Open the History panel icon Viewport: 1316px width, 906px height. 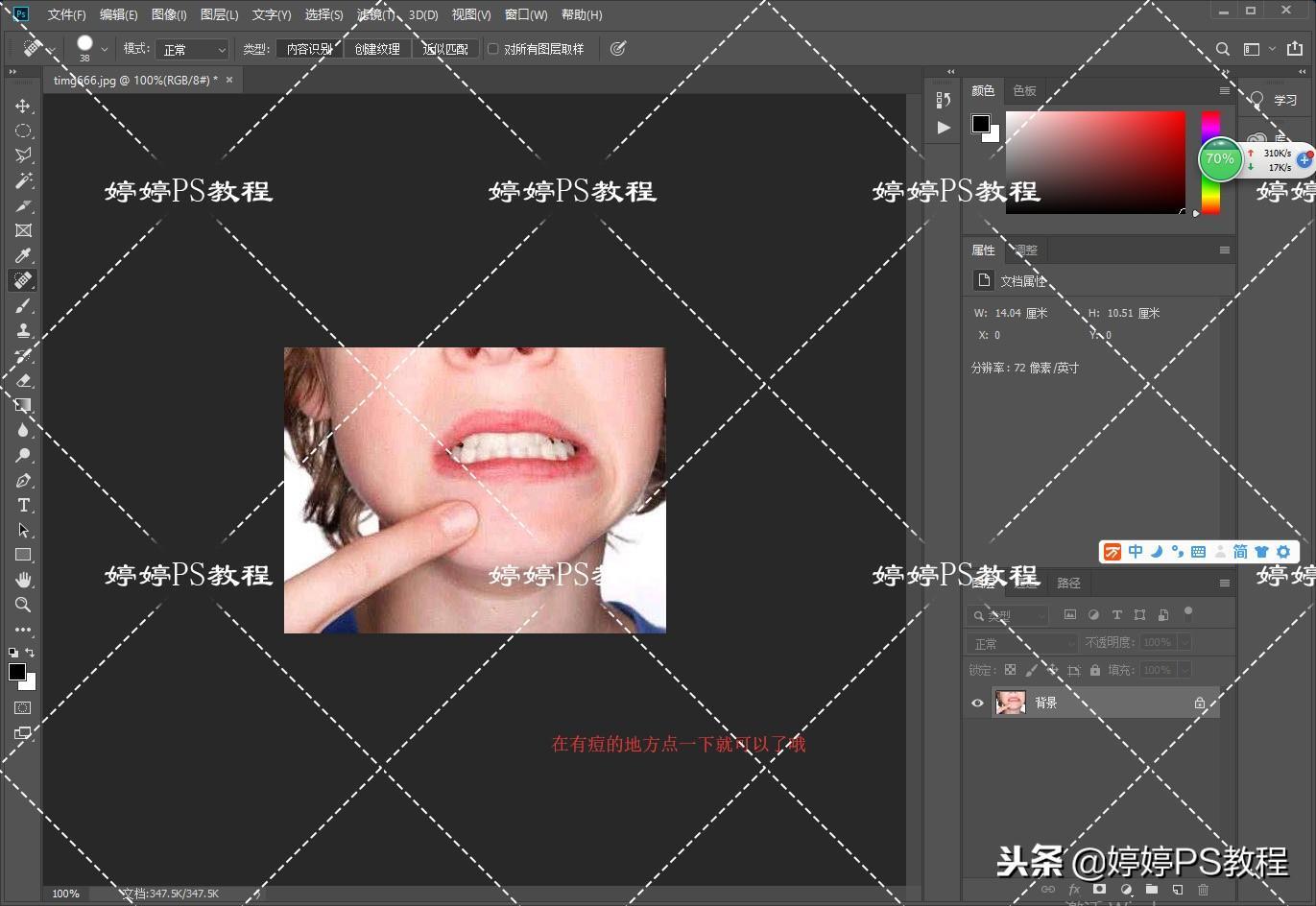(x=944, y=100)
